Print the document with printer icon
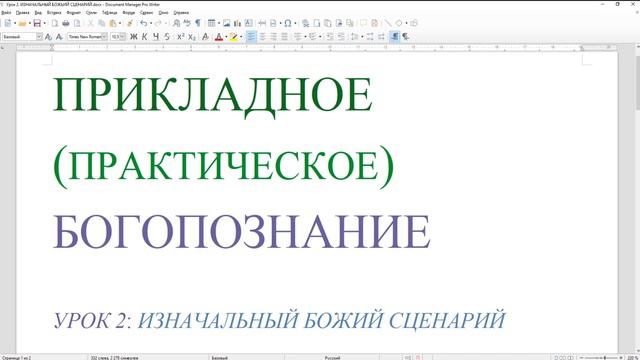The image size is (640, 360). point(66,23)
